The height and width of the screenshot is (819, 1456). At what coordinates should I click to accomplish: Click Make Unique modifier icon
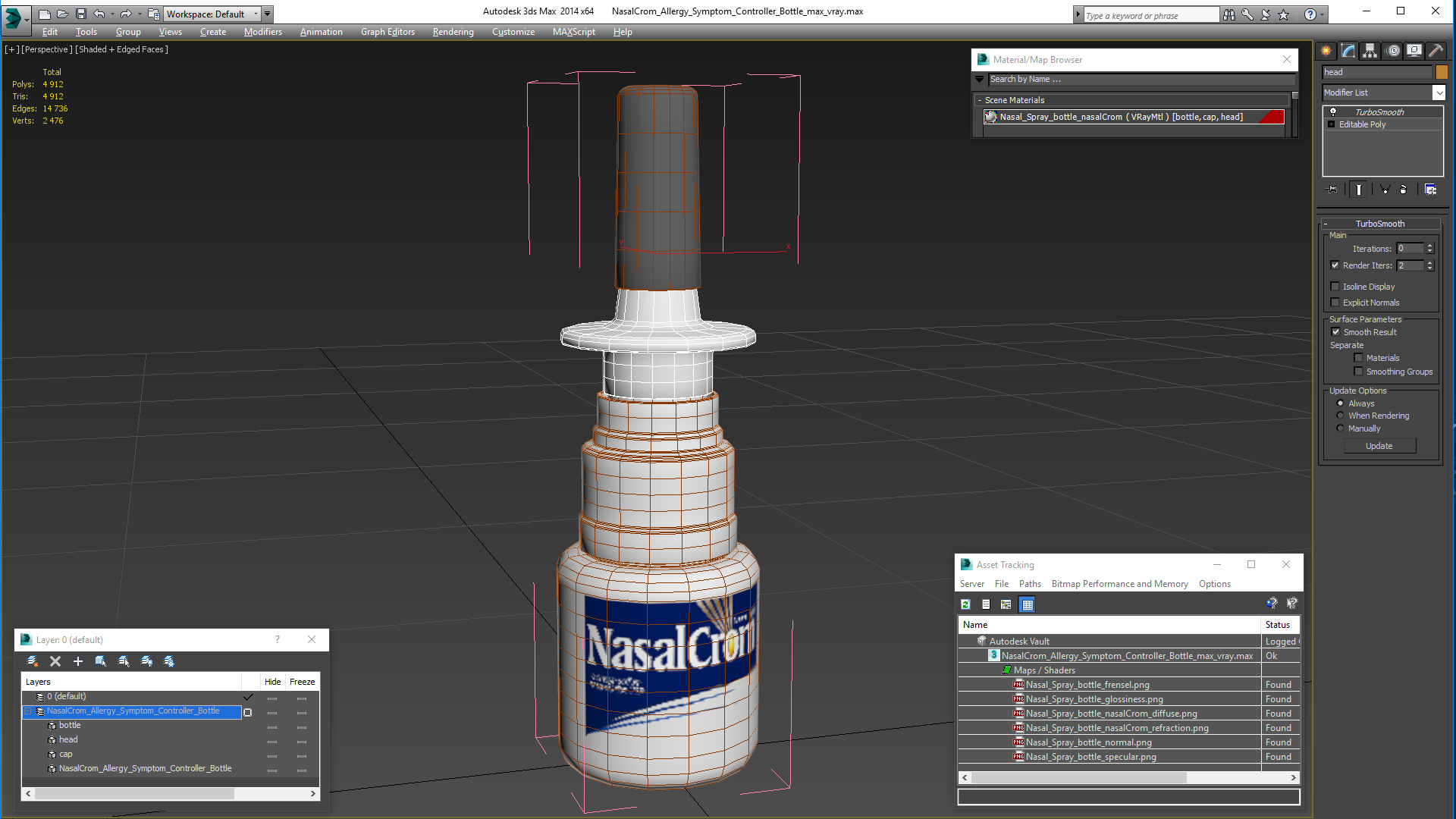click(x=1385, y=190)
